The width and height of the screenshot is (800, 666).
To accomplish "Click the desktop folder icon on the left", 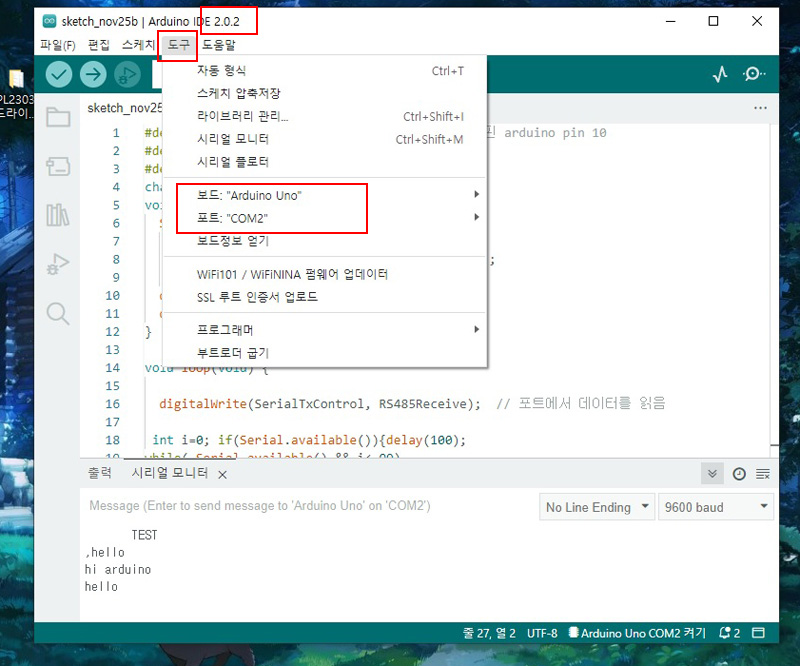I will point(16,78).
